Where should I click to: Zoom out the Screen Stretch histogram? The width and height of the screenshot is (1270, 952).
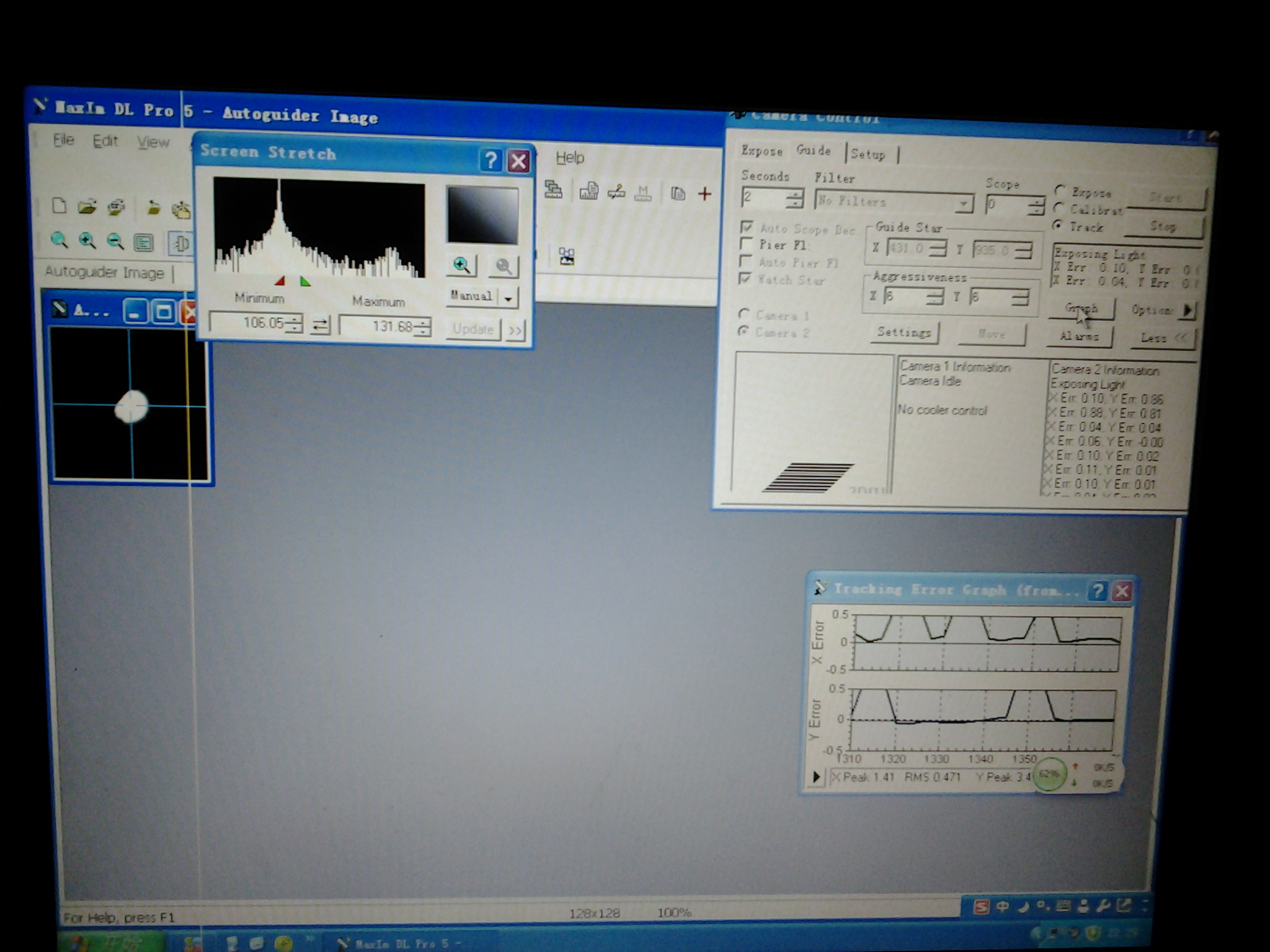pyautogui.click(x=504, y=267)
